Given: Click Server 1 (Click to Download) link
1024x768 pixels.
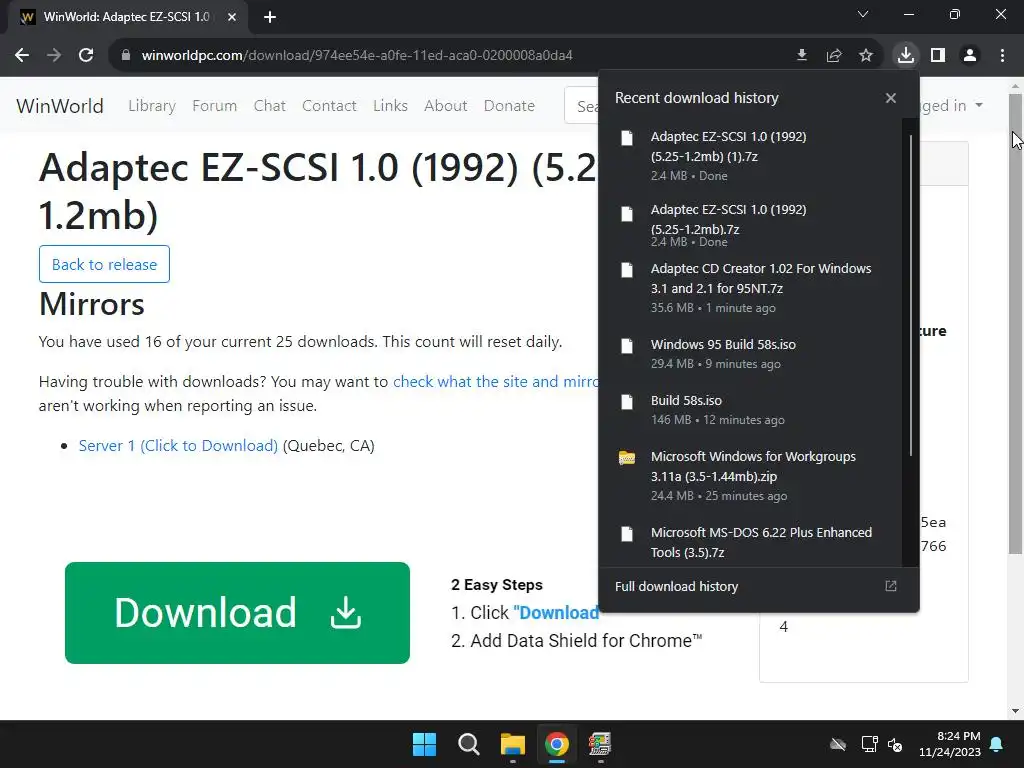Looking at the screenshot, I should click(x=178, y=446).
